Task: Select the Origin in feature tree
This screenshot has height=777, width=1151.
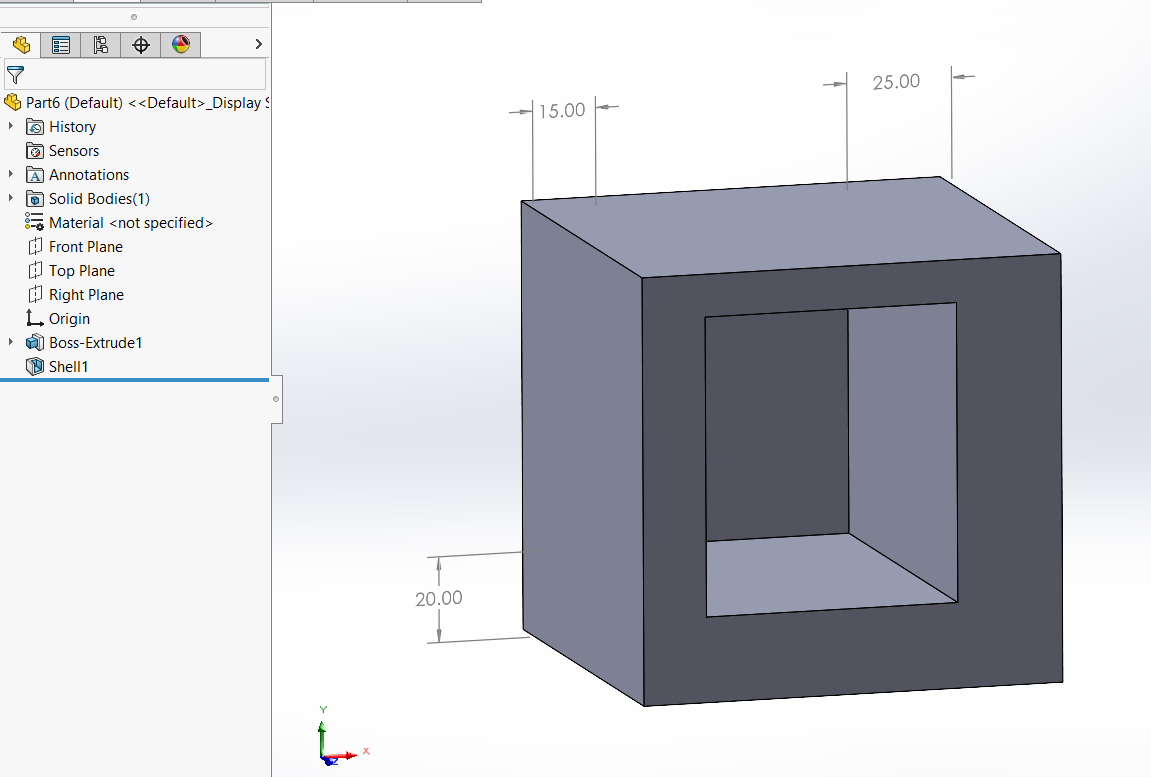Action: coord(69,319)
